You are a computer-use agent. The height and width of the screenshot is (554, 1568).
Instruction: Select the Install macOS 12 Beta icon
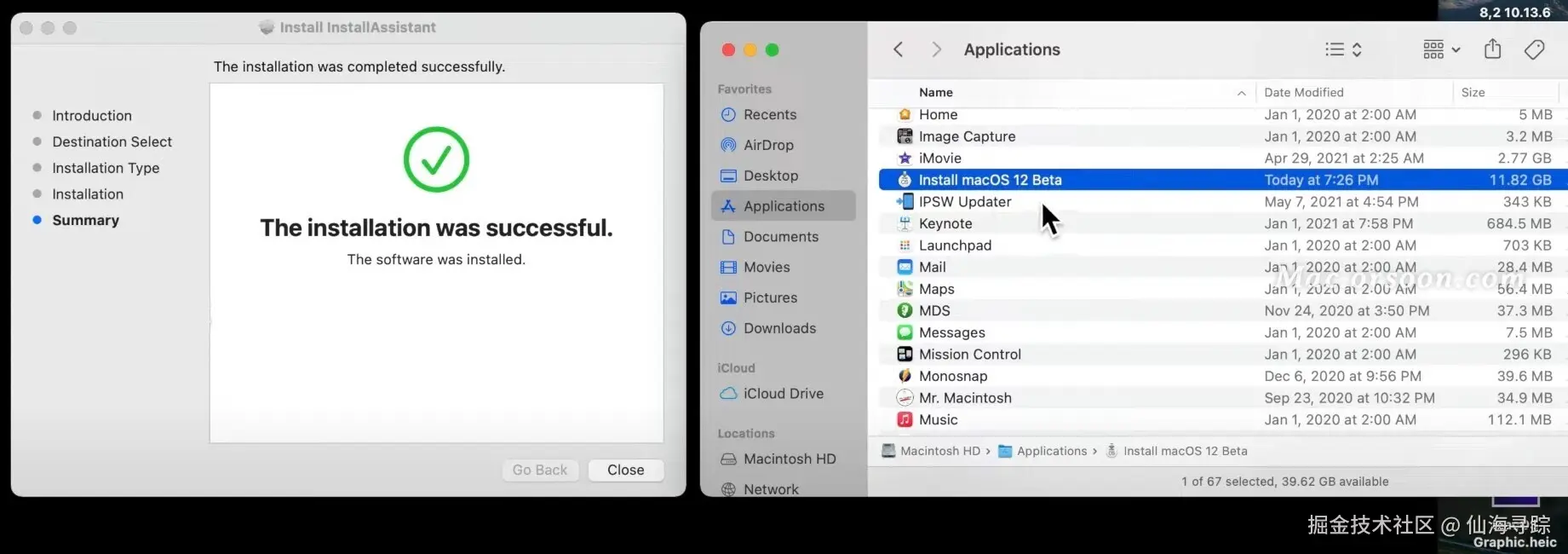905,180
